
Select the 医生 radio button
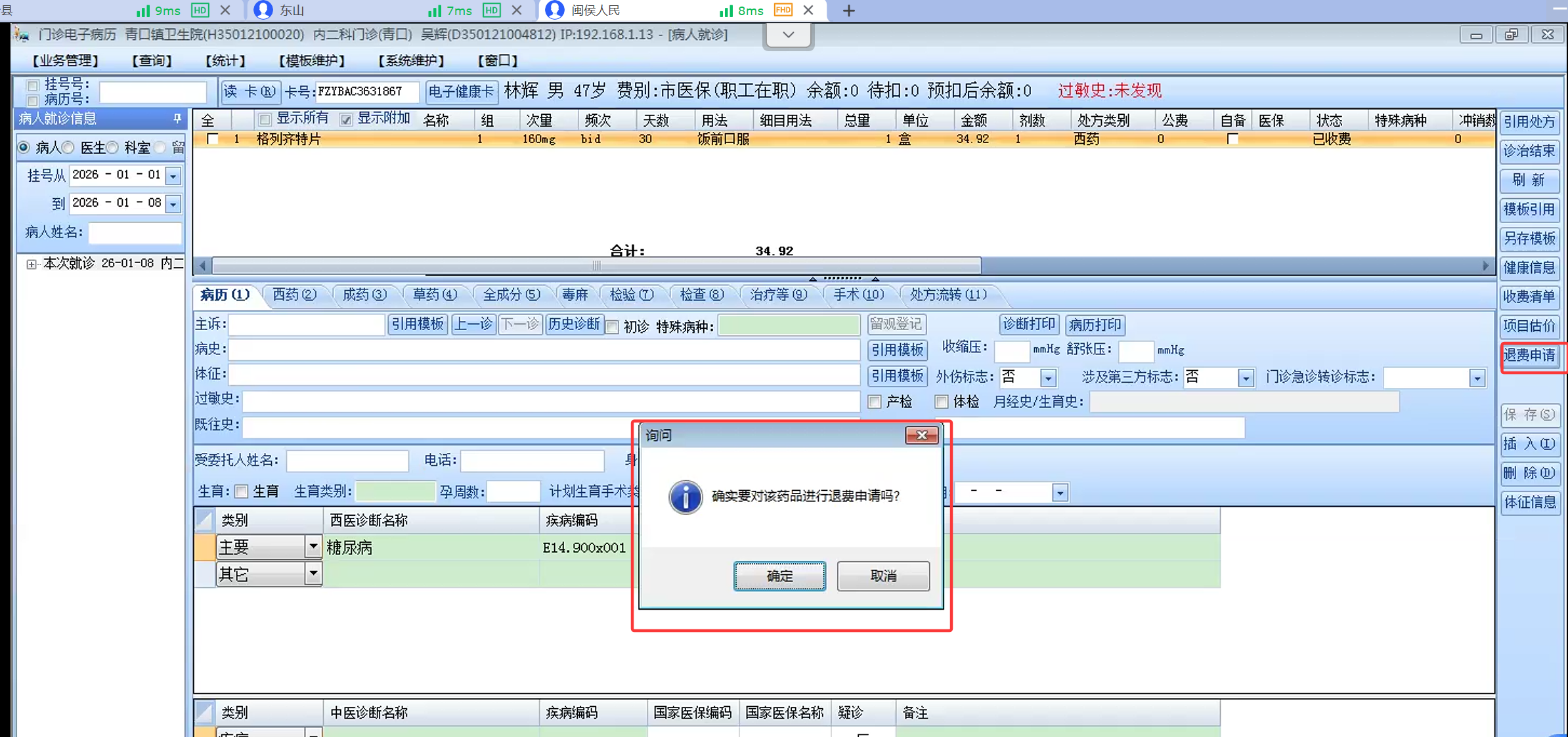pos(69,148)
